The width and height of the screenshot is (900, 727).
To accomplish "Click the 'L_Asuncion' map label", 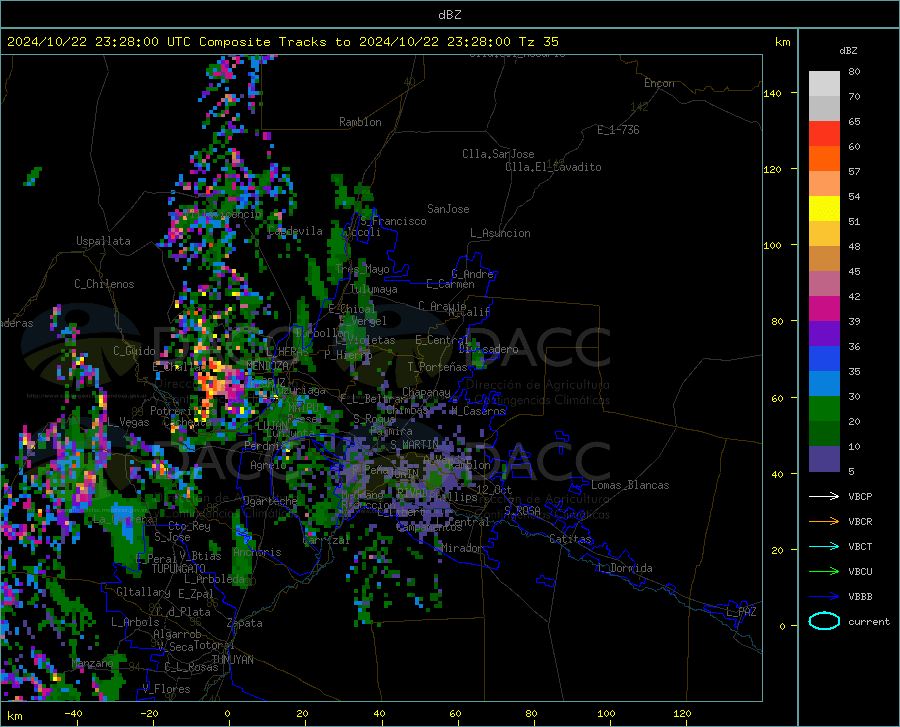I will click(x=501, y=233).
